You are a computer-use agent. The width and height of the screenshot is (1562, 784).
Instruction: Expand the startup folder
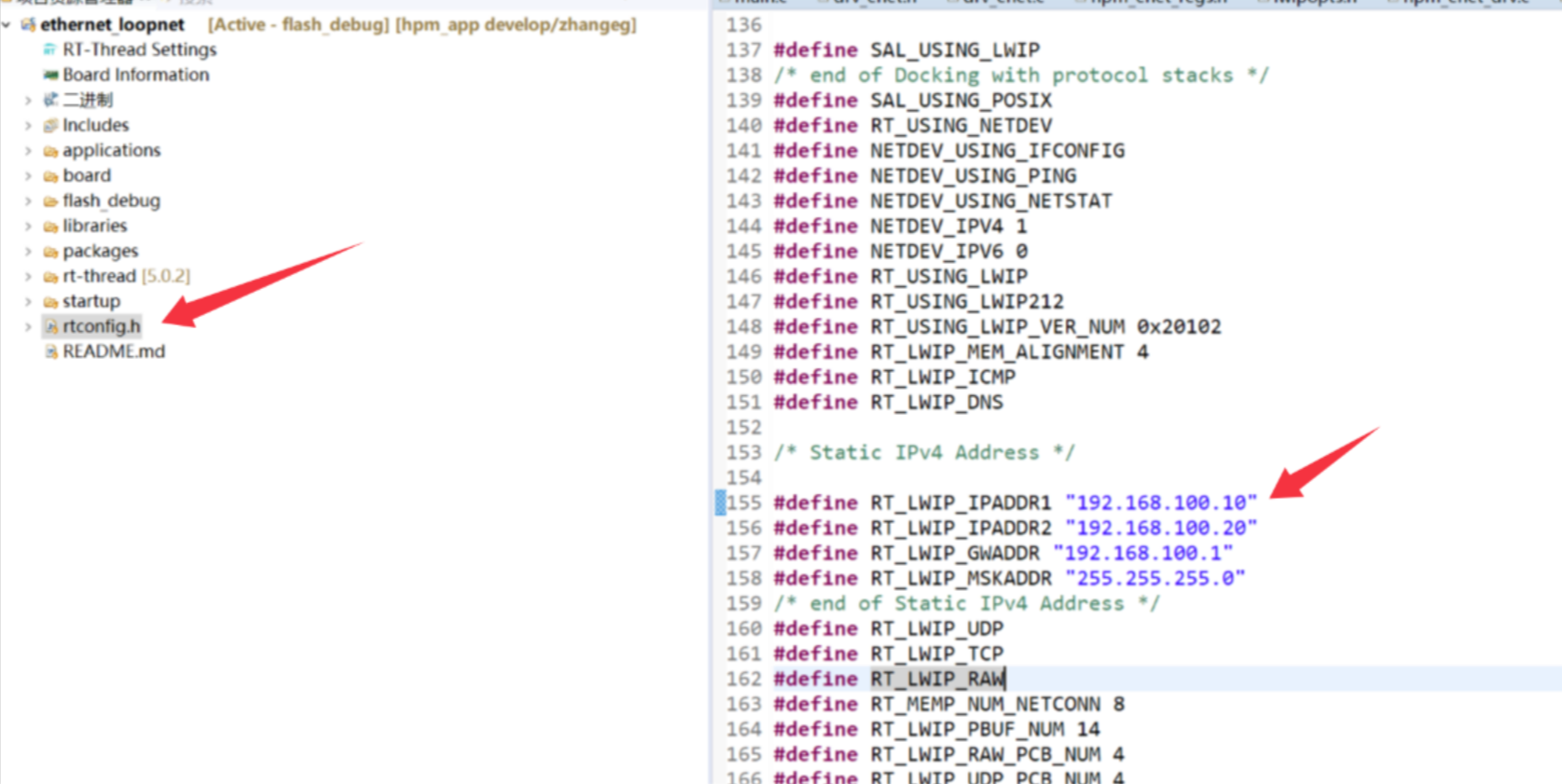(x=28, y=301)
